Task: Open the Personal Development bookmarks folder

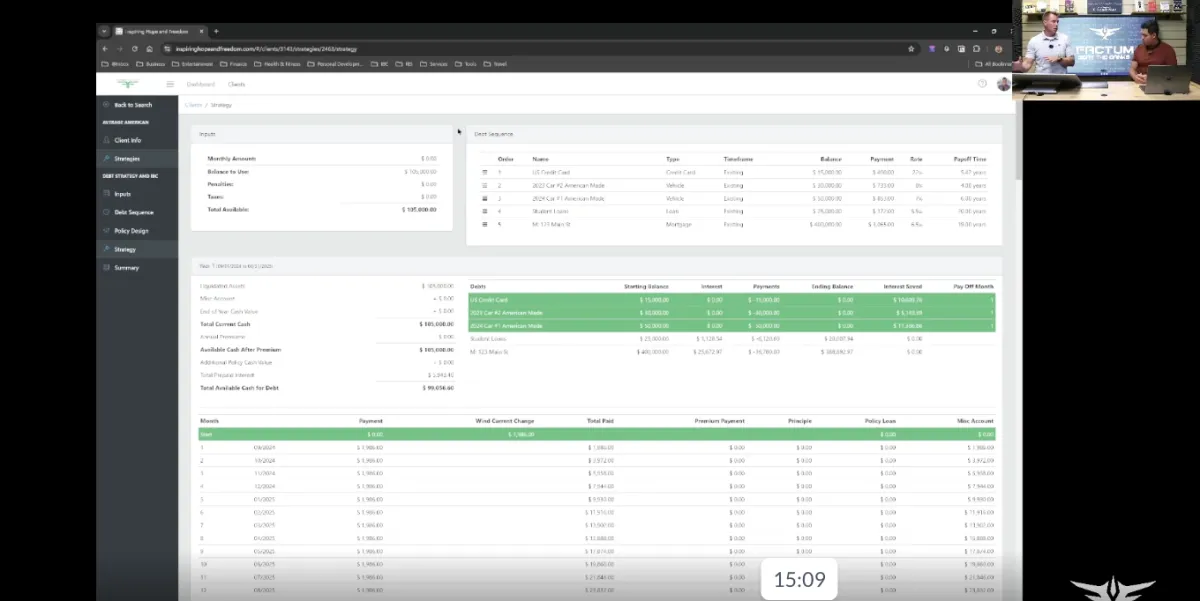Action: (336, 64)
